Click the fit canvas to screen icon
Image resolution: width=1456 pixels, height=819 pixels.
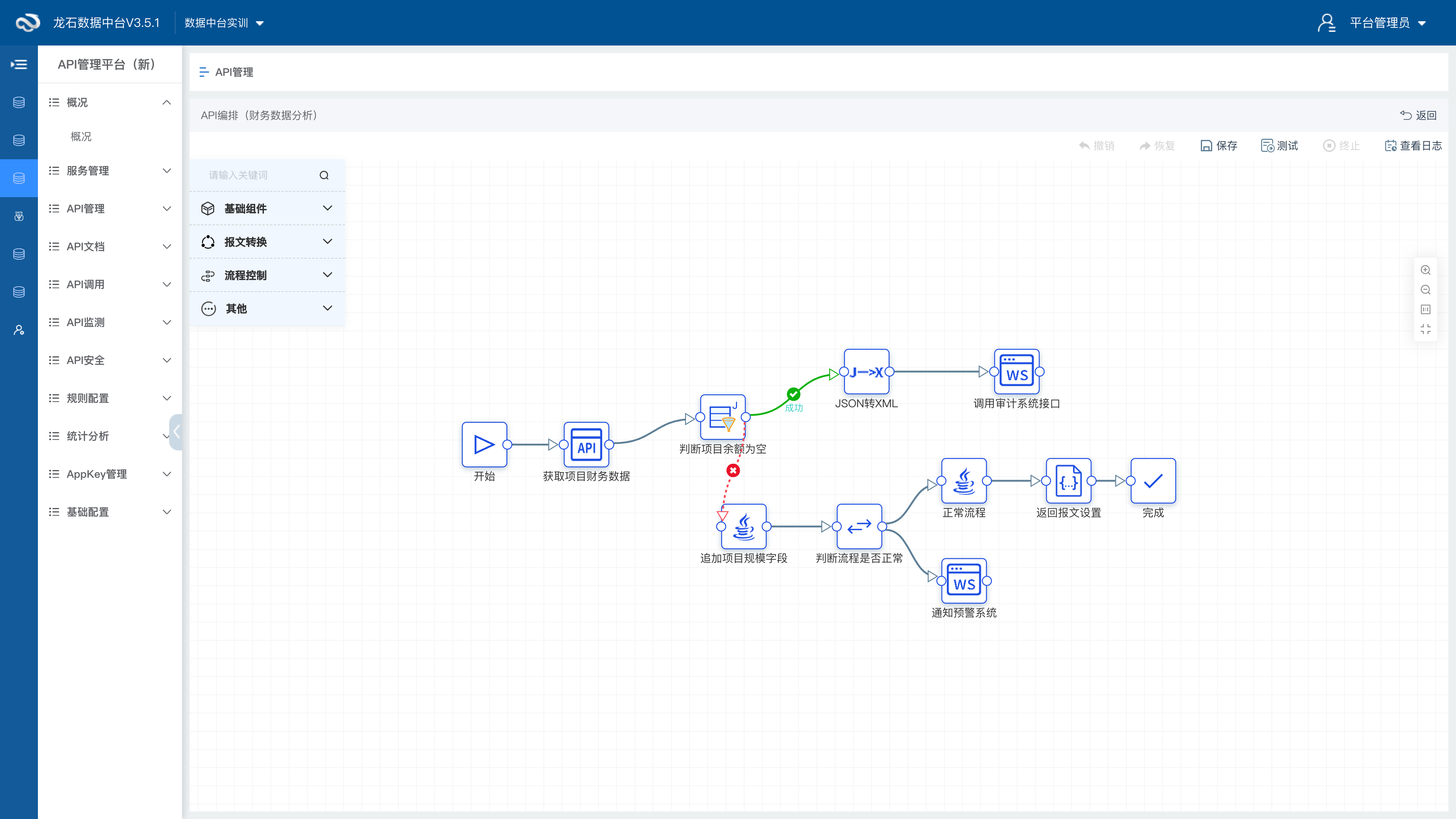coord(1426,329)
